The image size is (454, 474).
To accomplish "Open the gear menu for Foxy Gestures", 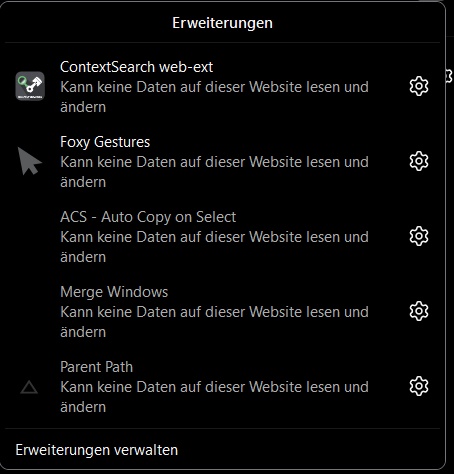I will tap(419, 161).
